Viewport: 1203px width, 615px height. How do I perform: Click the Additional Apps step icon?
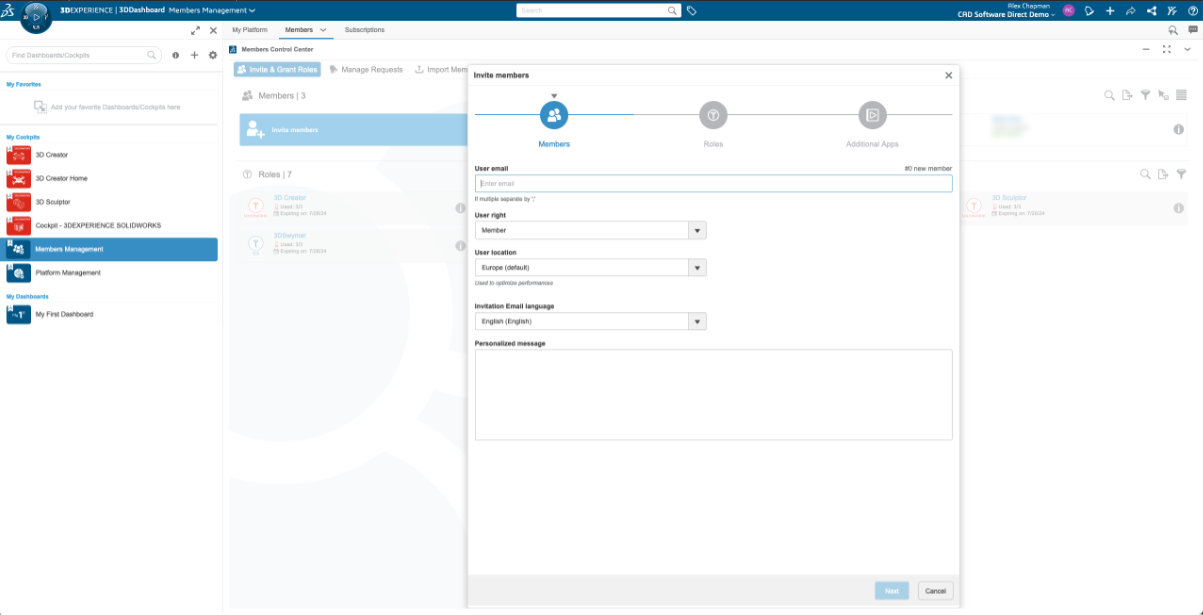[872, 115]
